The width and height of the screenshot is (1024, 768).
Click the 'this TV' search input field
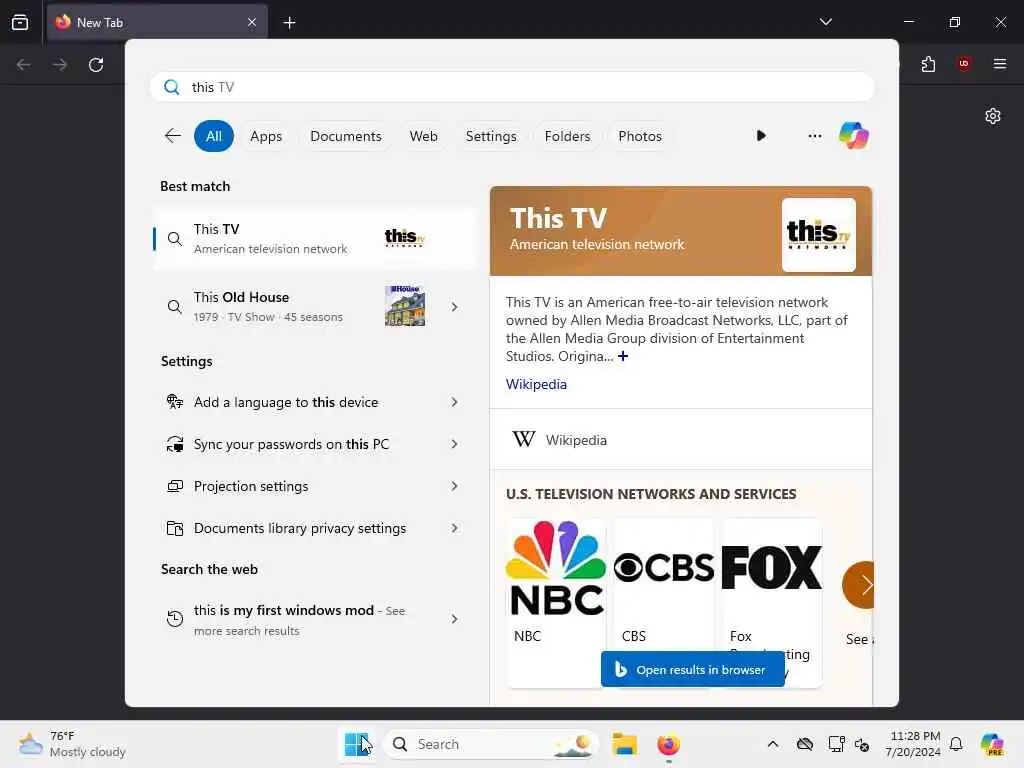coord(512,87)
